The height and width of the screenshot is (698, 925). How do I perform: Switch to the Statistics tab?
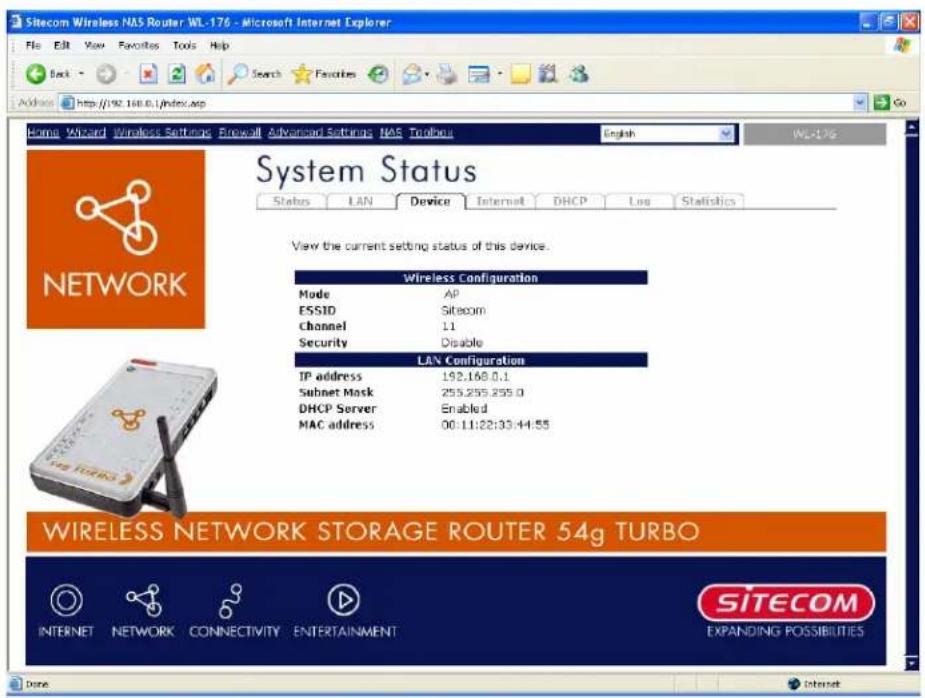(708, 201)
